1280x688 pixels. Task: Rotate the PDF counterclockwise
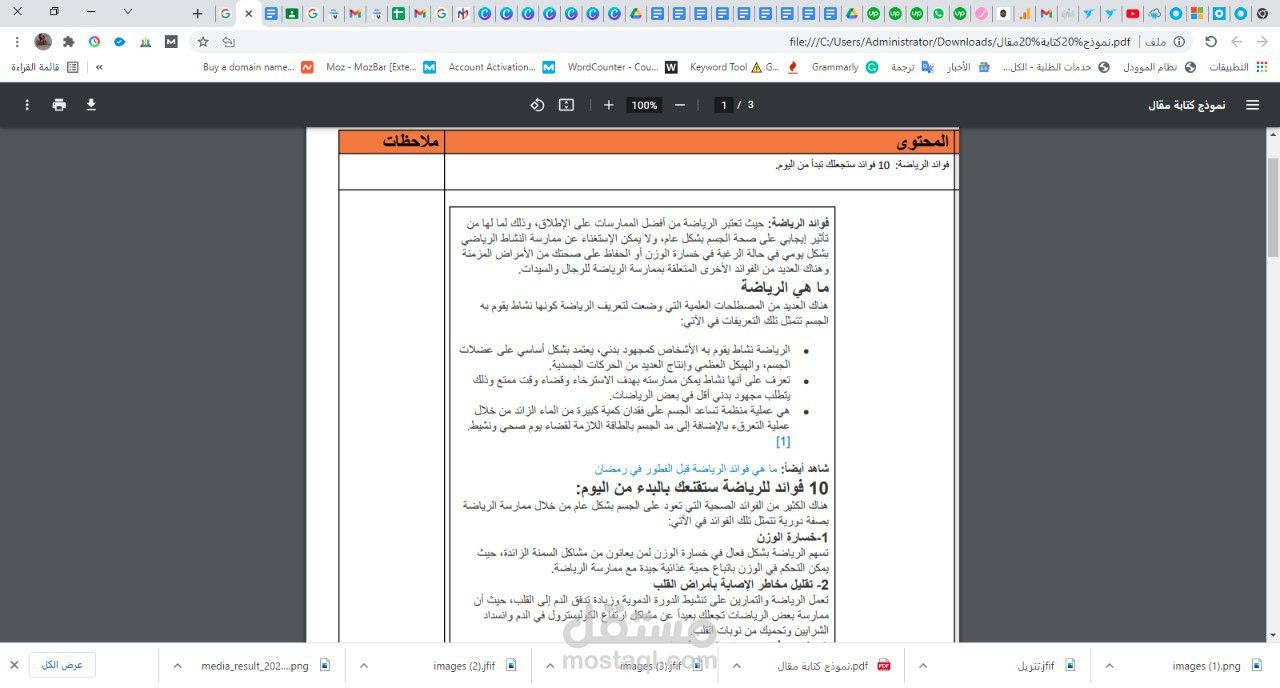coord(537,105)
